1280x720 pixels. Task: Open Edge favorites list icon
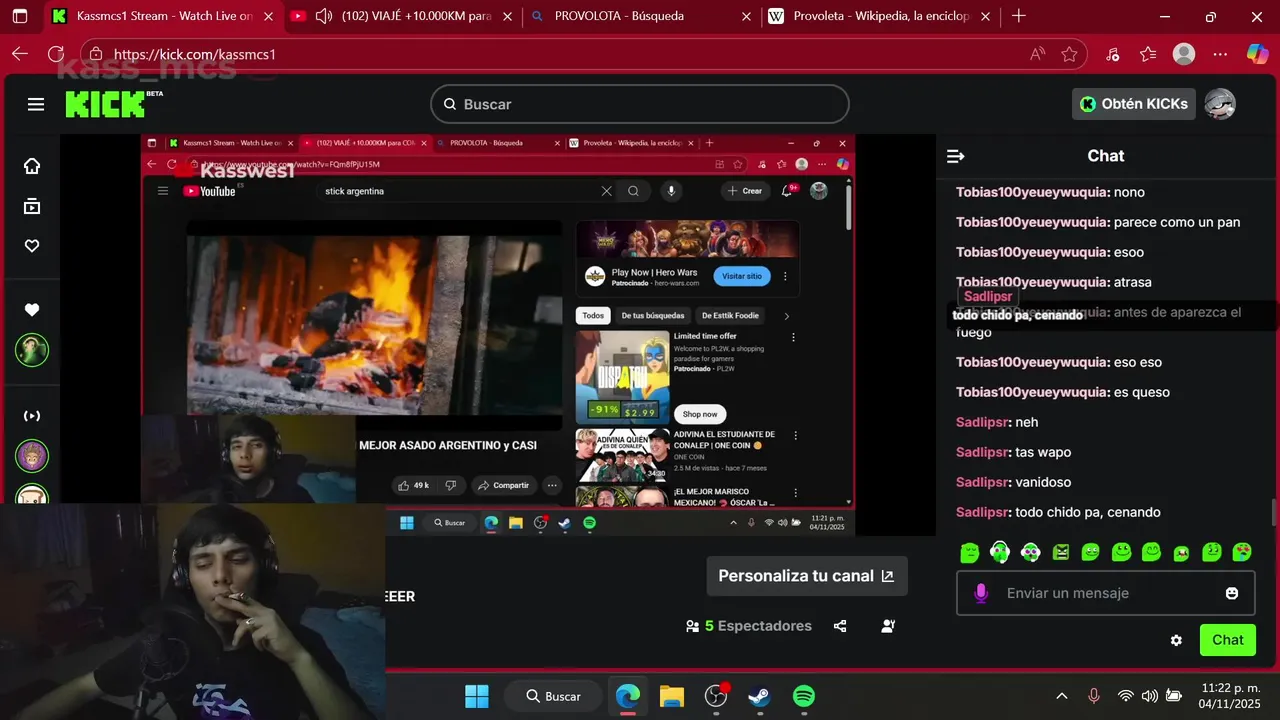[1147, 54]
